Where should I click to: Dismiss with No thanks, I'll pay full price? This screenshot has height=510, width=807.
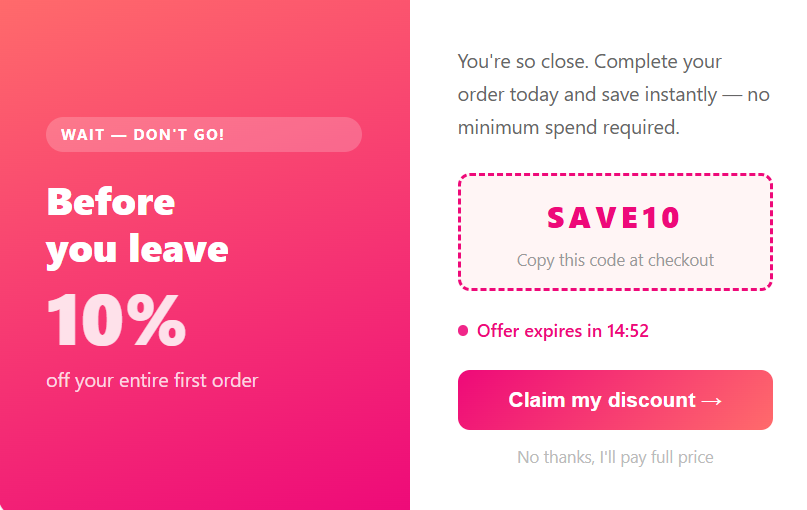pos(615,457)
